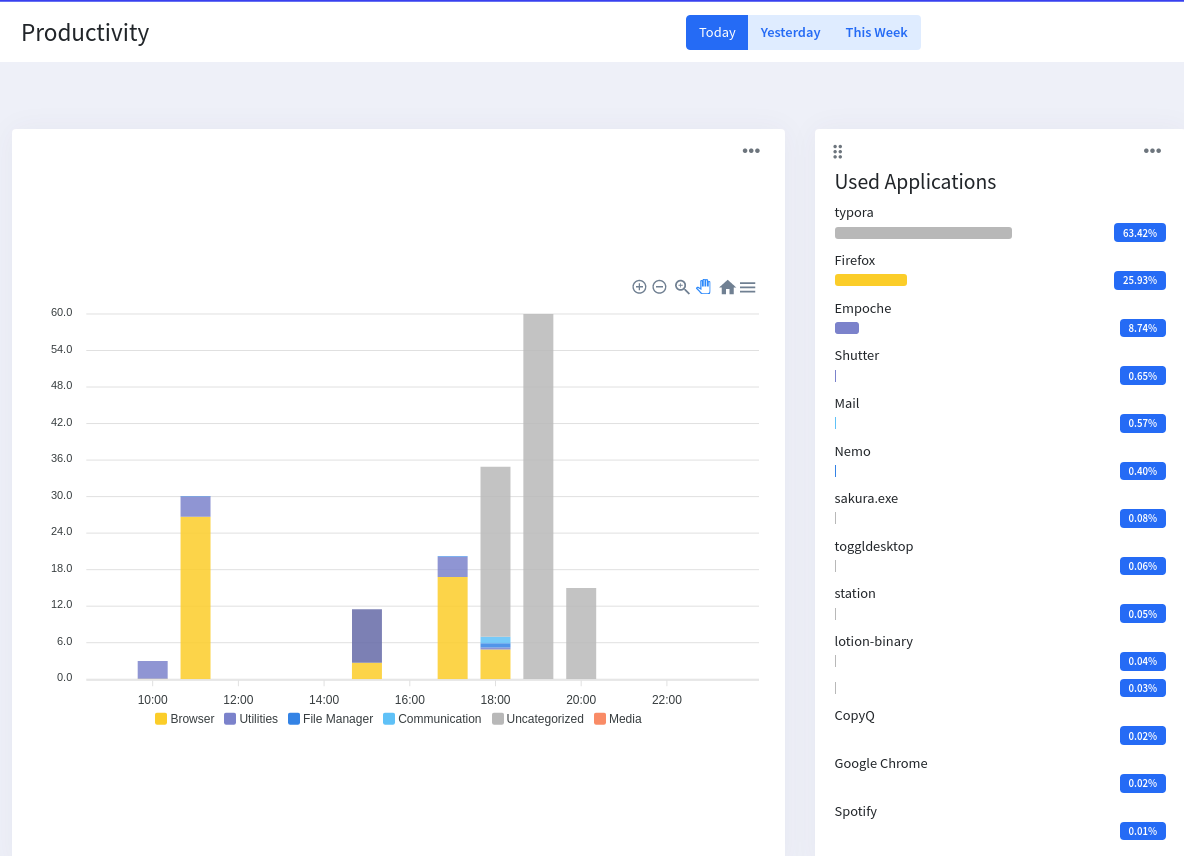Screen dimensions: 1184x856
Task: Click the 8.74% badge for Empoche
Action: click(1142, 328)
